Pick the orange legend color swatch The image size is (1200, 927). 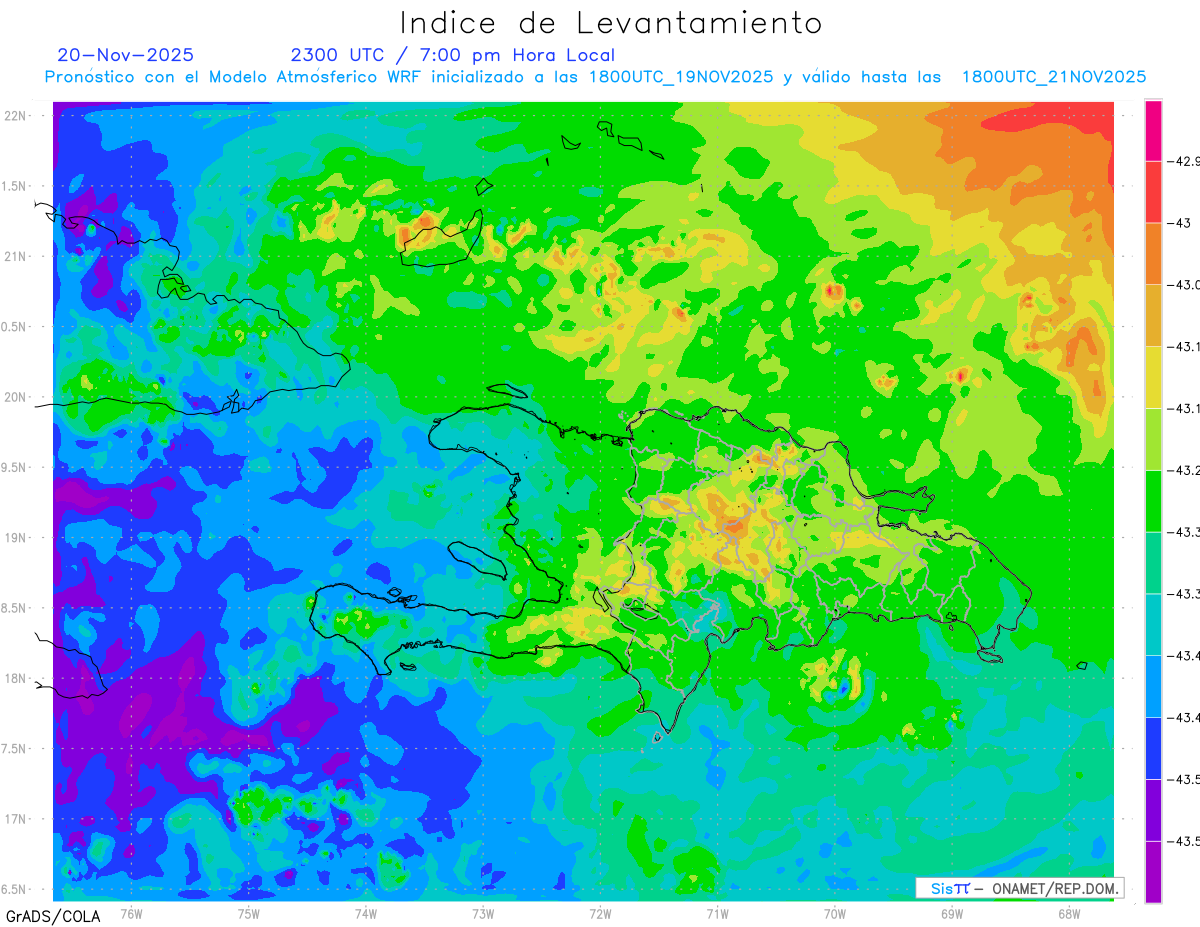pos(1153,254)
